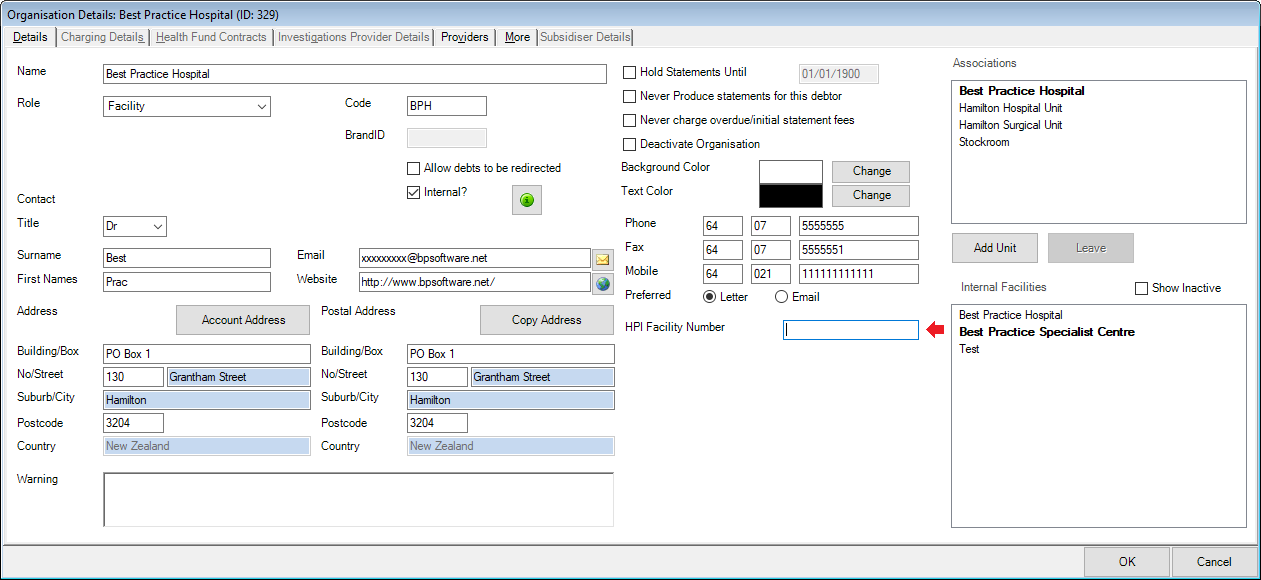The width and height of the screenshot is (1261, 580).
Task: Click the black Text Color swatch
Action: coord(791,196)
